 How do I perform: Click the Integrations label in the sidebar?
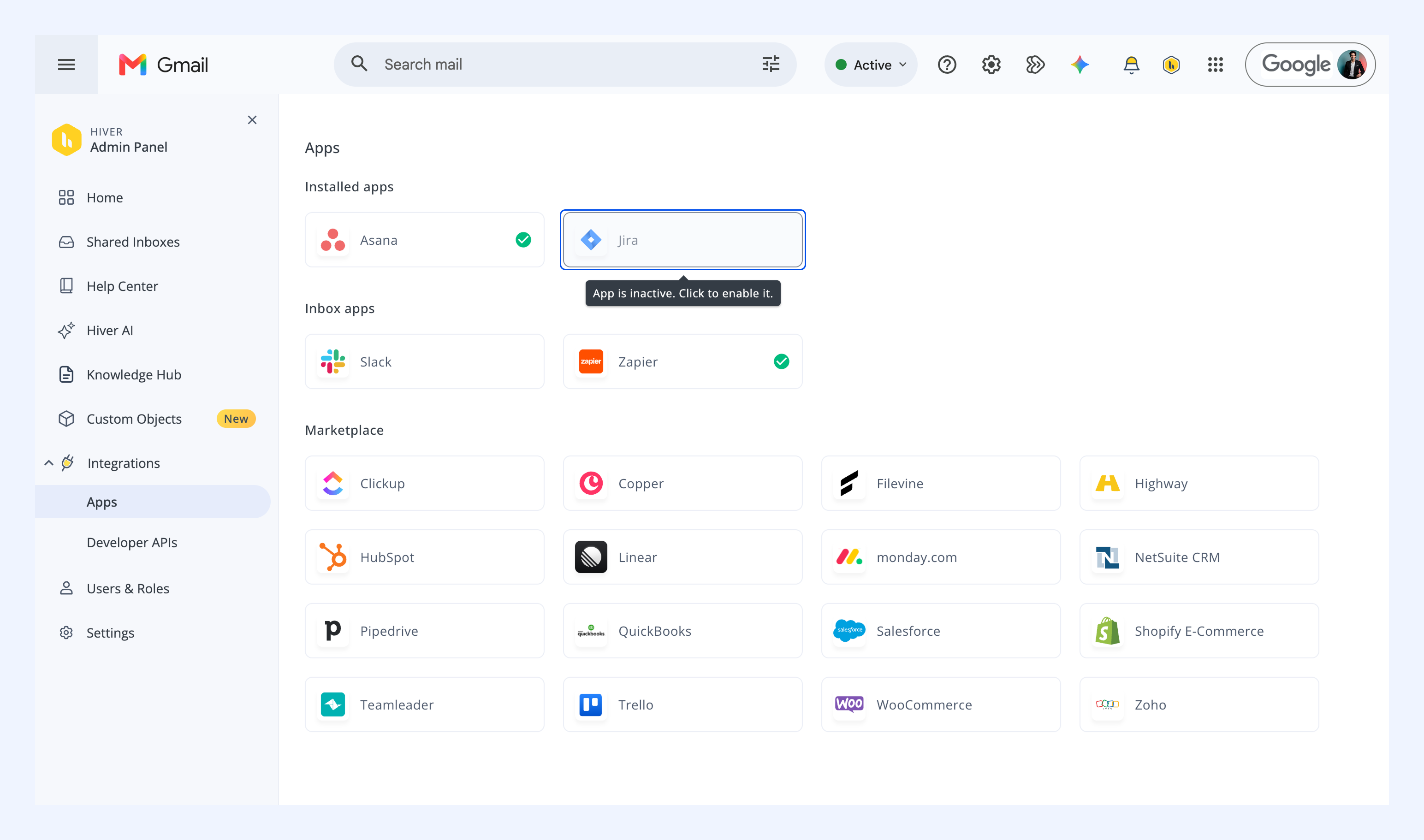(124, 463)
